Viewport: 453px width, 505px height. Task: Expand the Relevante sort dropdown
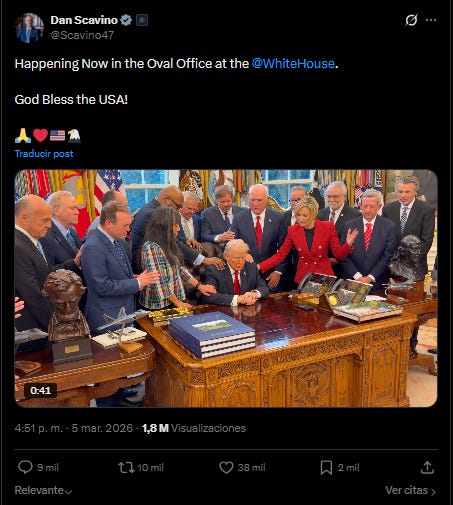point(43,490)
